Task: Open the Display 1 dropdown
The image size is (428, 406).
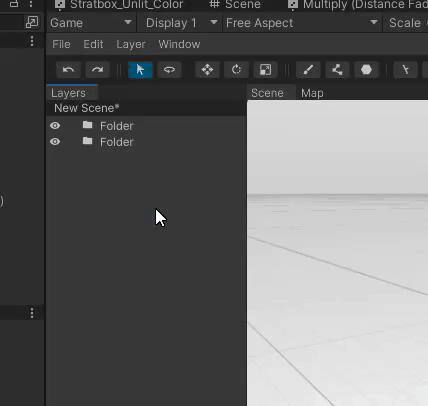Action: click(181, 23)
